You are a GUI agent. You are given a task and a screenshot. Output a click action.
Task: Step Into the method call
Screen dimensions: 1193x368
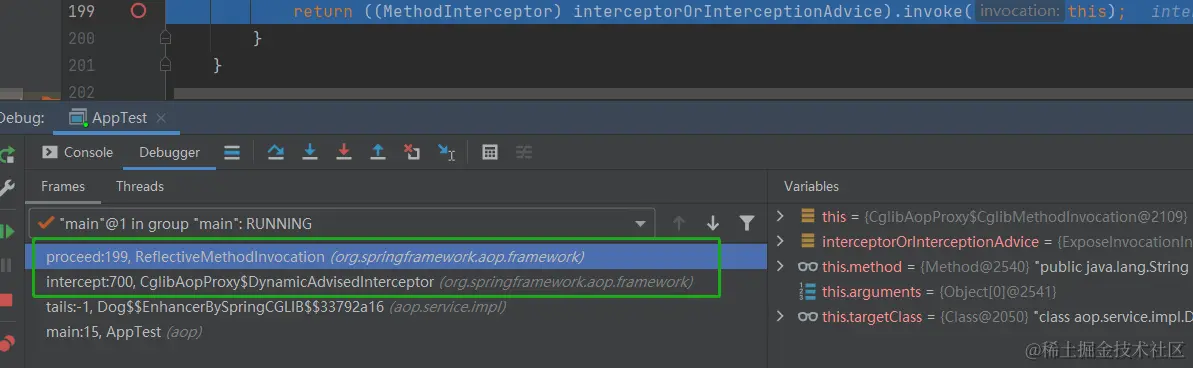pyautogui.click(x=310, y=153)
